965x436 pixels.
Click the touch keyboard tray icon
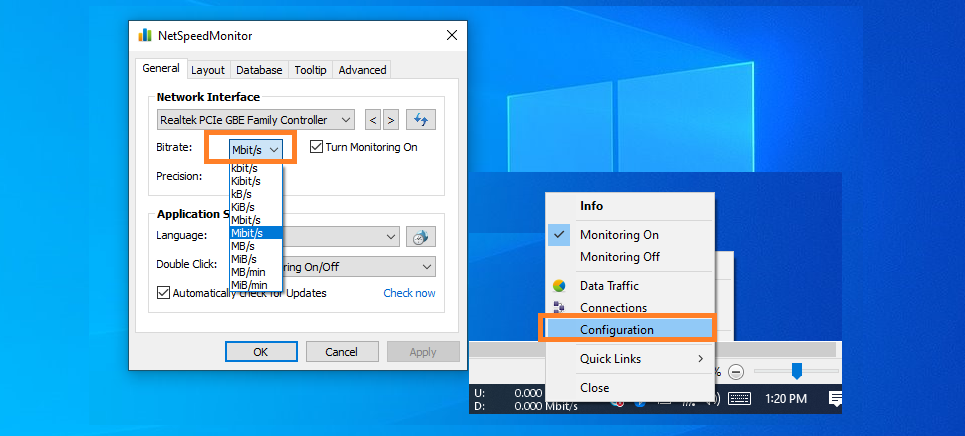pos(739,399)
